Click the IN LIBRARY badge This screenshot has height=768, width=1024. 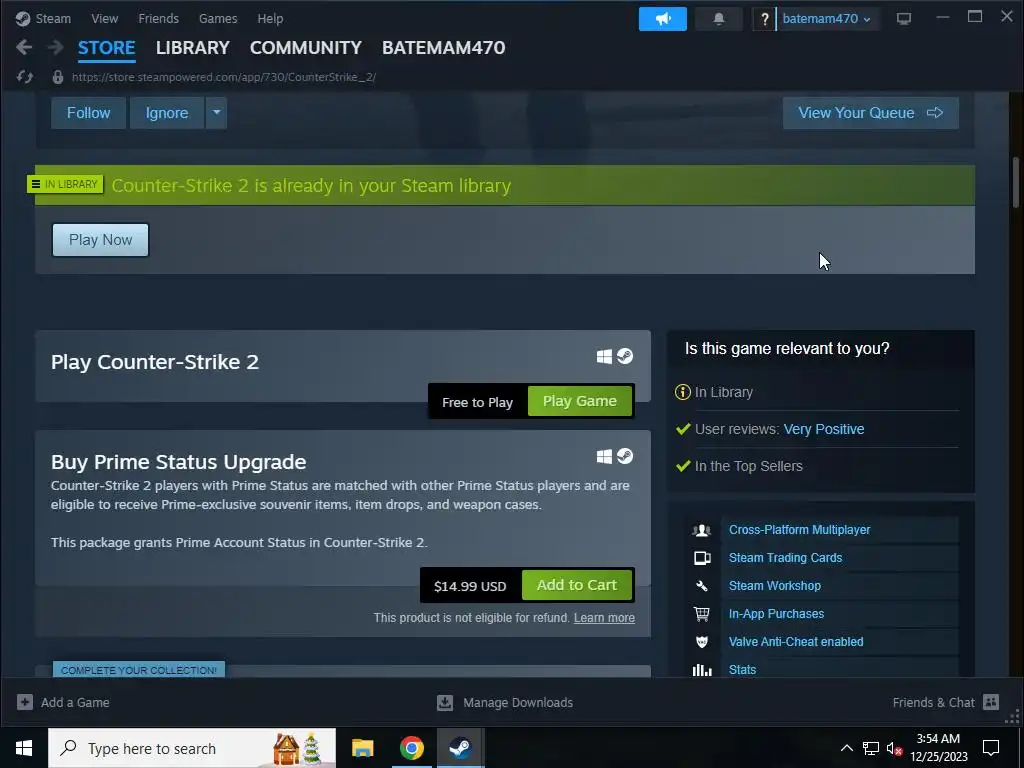(x=65, y=184)
